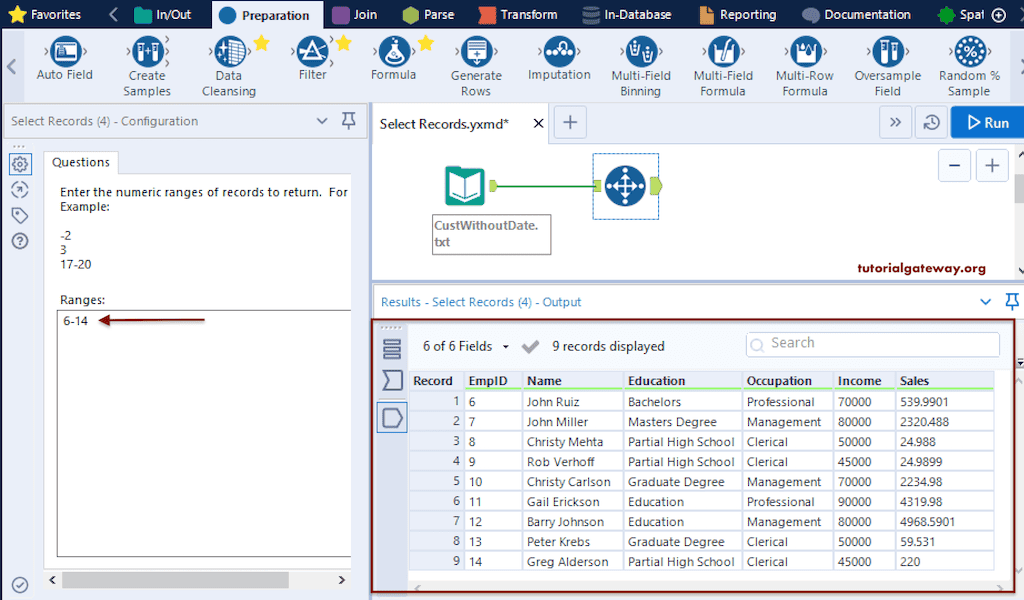The image size is (1024, 600).
Task: Toggle pin on Configuration panel
Action: click(348, 121)
